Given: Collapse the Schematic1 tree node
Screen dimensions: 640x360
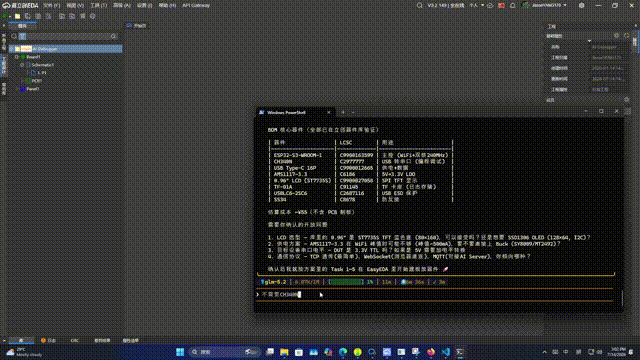Looking at the screenshot, I should pos(22,65).
